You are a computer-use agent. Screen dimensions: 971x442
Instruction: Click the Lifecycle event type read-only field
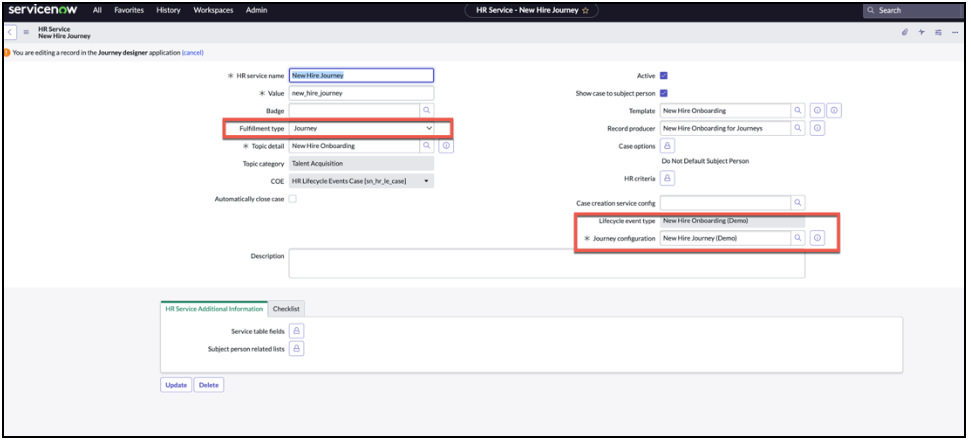click(733, 221)
